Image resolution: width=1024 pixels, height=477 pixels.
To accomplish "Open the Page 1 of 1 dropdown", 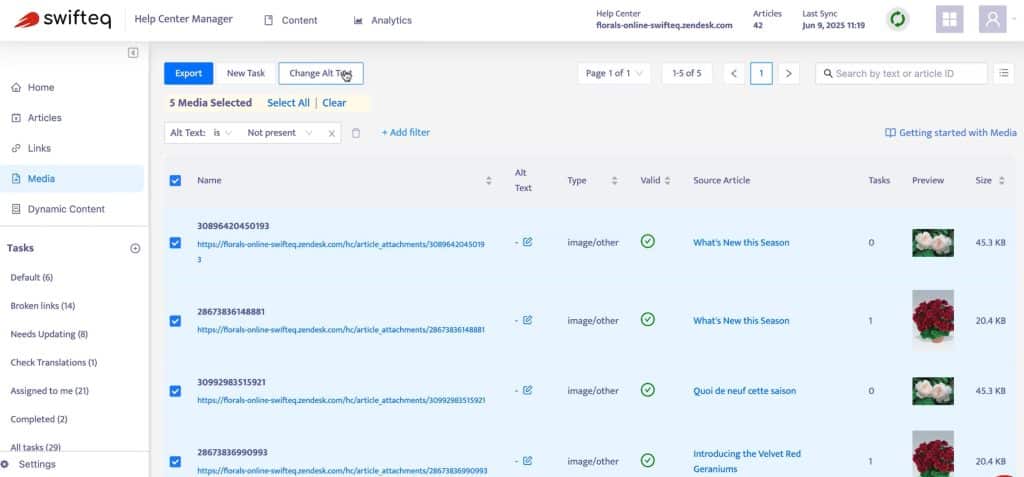I will point(613,73).
